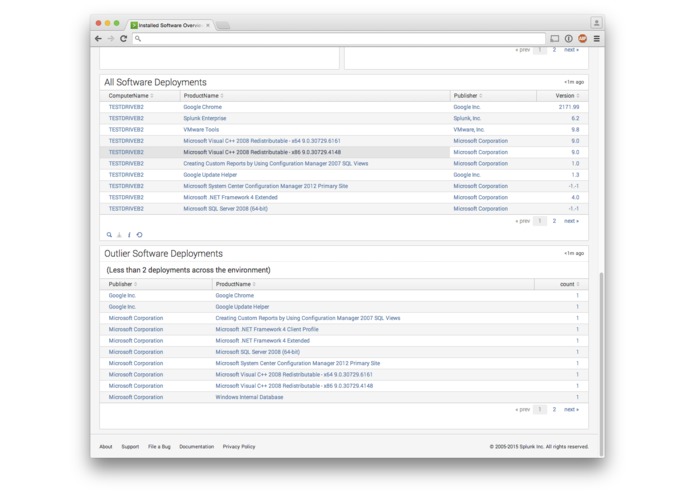Click Splunk Enterprise product name
Screen dimensions: 695x494
point(205,118)
